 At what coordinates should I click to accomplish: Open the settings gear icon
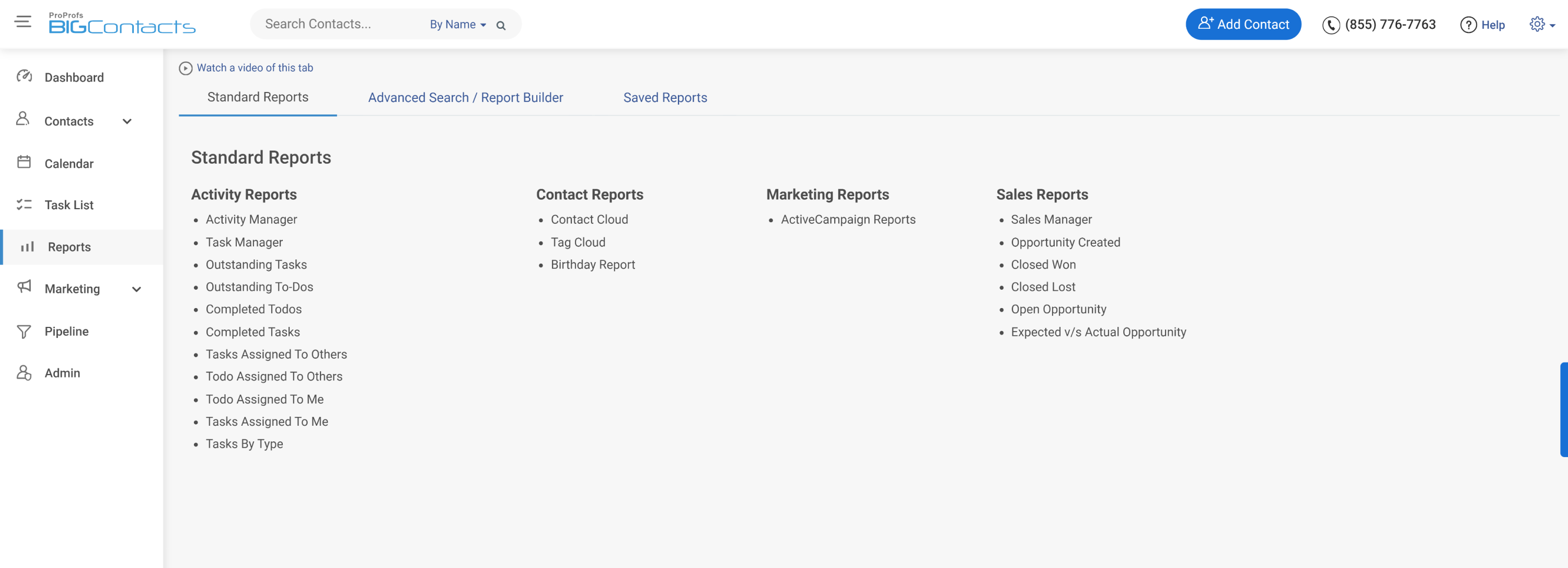[x=1537, y=25]
